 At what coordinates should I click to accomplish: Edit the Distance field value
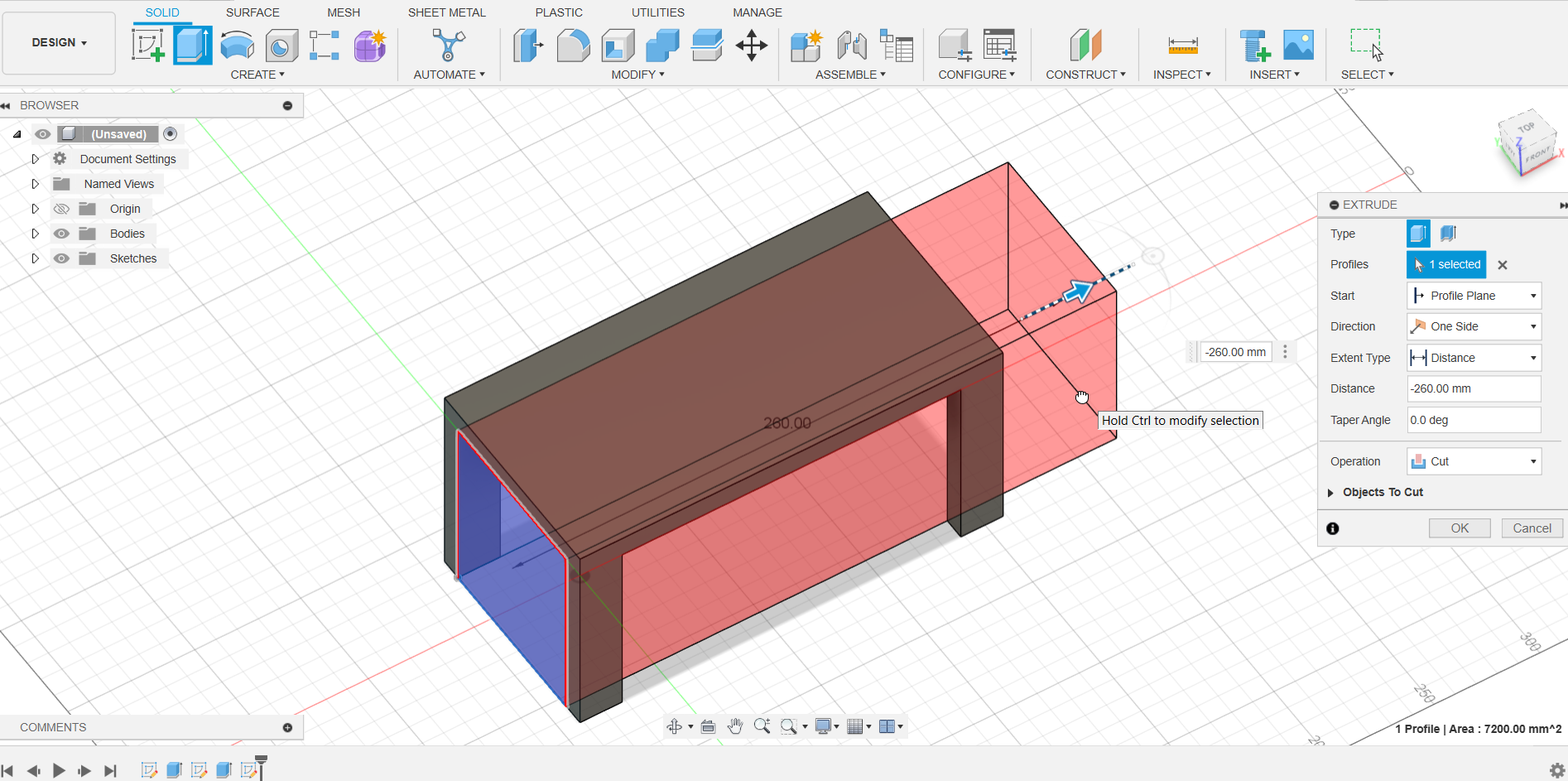pyautogui.click(x=1474, y=388)
